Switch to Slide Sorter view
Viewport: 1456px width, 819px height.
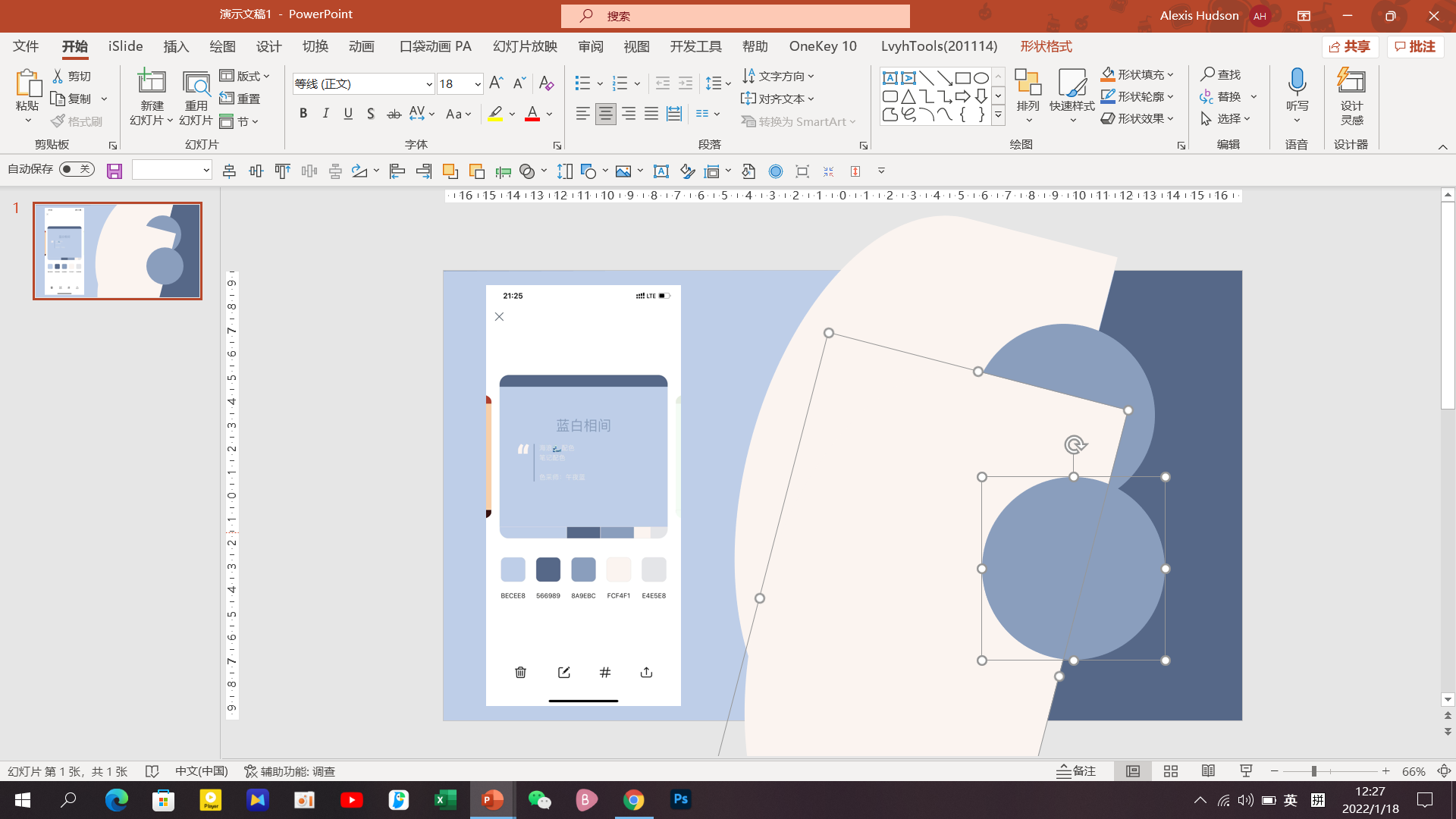click(x=1170, y=771)
